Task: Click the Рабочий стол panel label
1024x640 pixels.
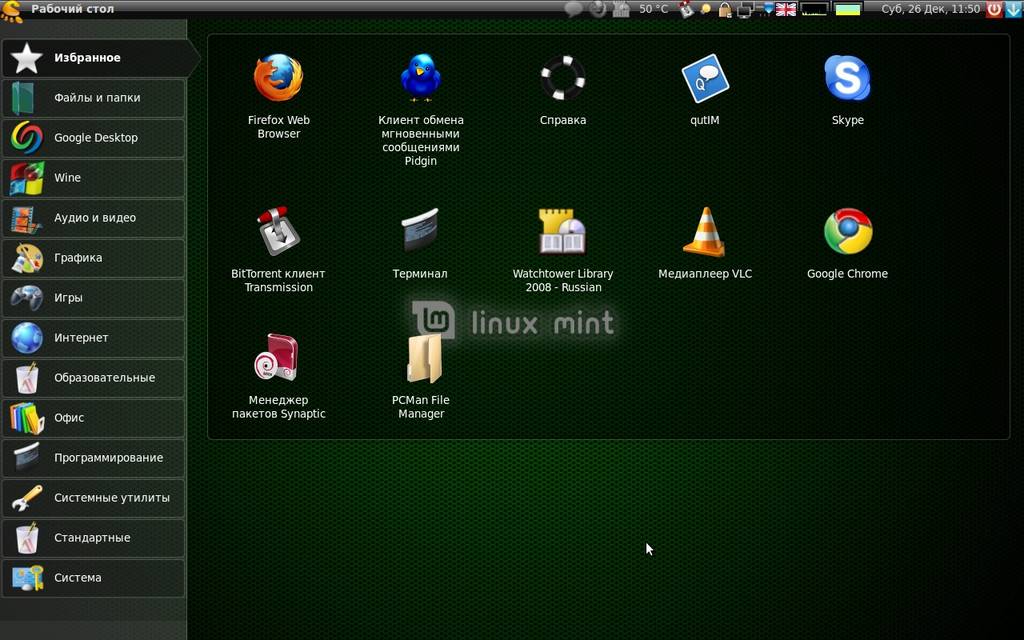Action: (x=72, y=9)
